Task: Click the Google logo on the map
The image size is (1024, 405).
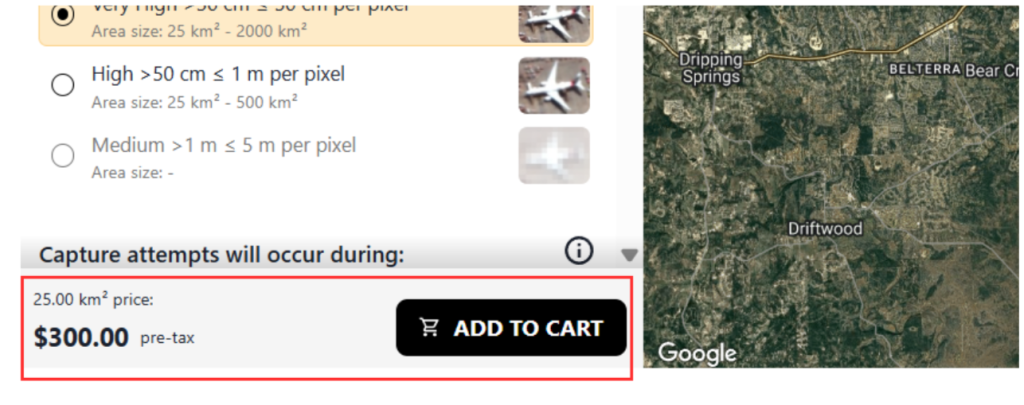Action: [697, 353]
